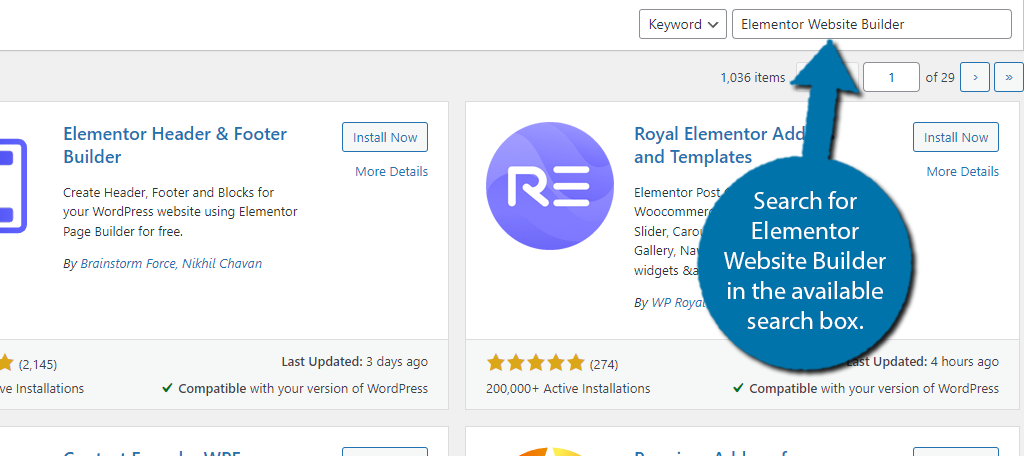Install Royal Elementor Addons plugin
Viewport: 1024px width, 456px height.
pyautogui.click(x=955, y=137)
